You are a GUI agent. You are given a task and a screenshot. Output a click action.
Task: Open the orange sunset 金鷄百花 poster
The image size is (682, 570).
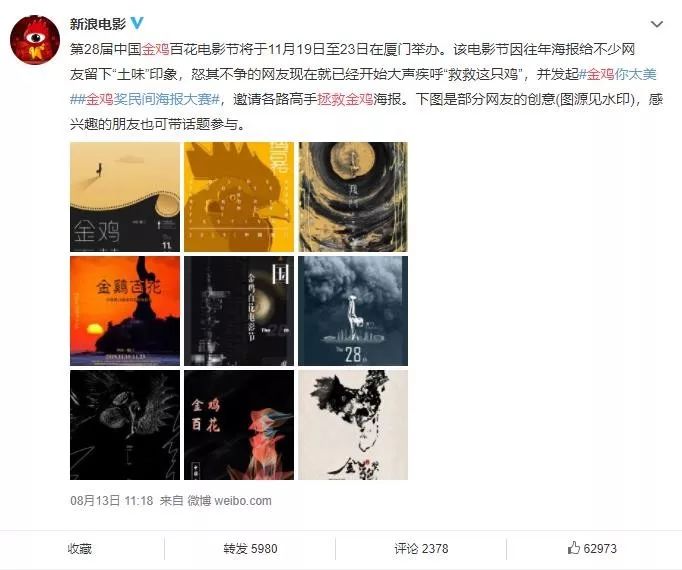click(x=125, y=311)
